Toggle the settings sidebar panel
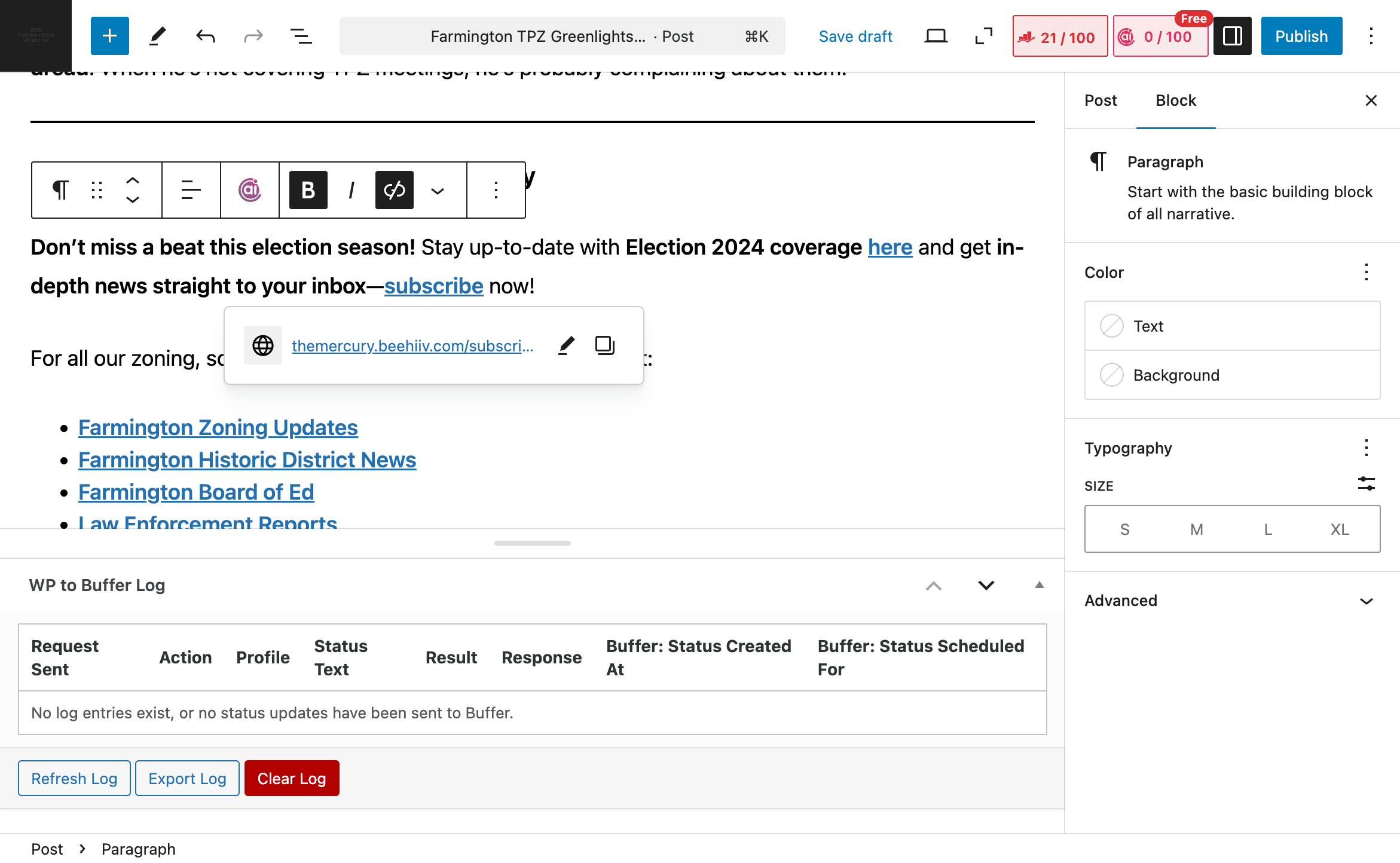The image size is (1400, 863). [x=1233, y=36]
